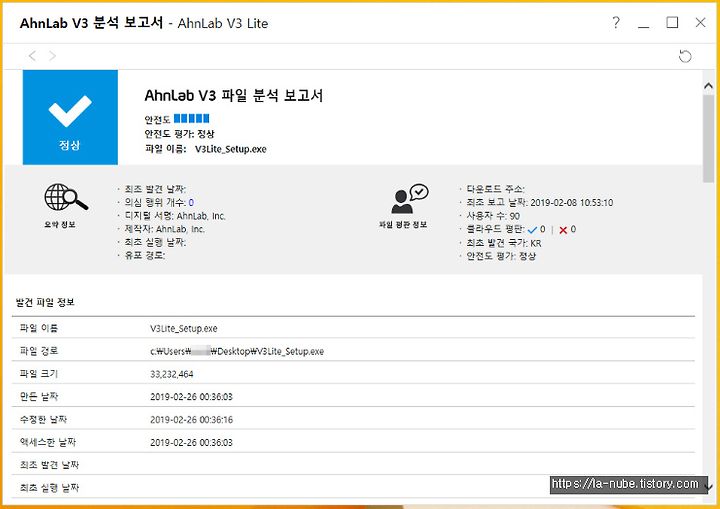Go back with the left arrow
This screenshot has width=720, height=509.
click(32, 56)
